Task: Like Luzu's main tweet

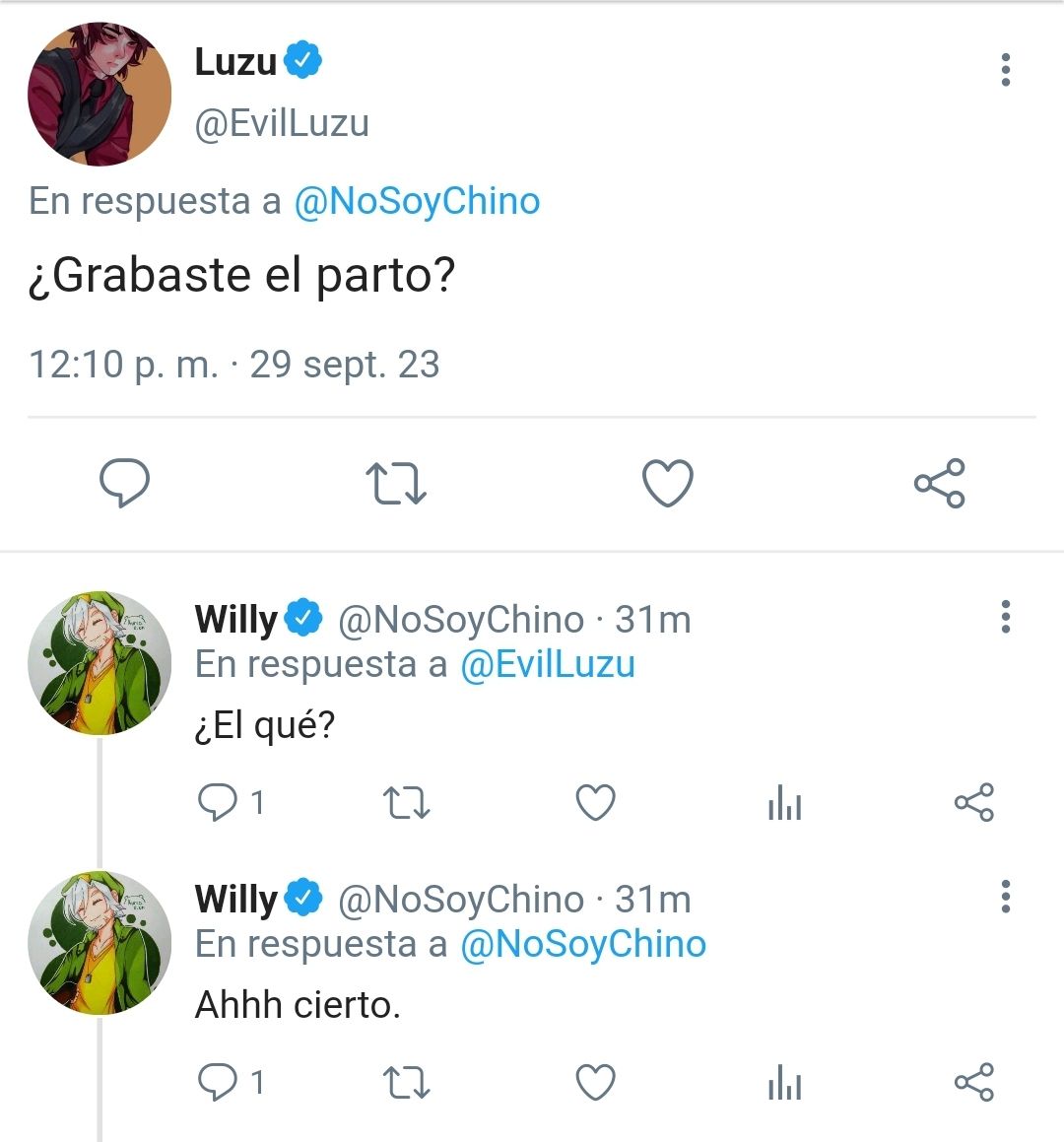Action: click(x=667, y=483)
